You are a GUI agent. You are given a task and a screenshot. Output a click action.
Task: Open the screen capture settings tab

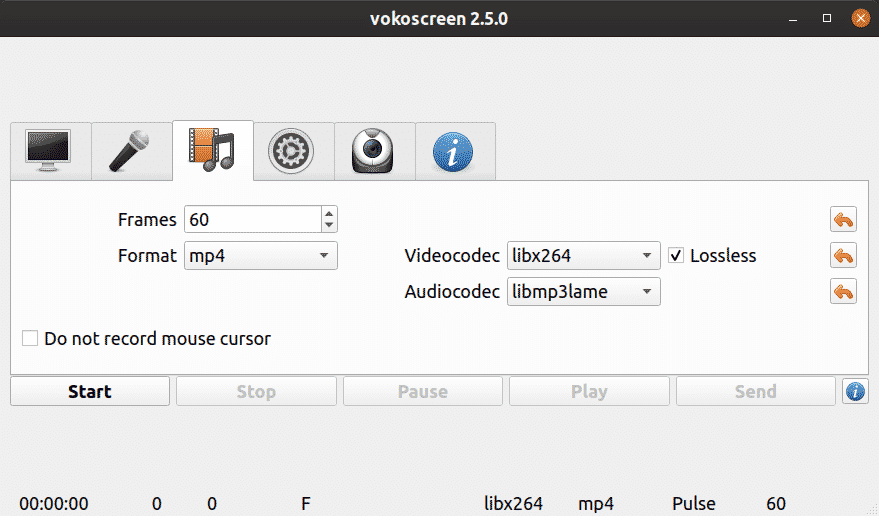(50, 151)
